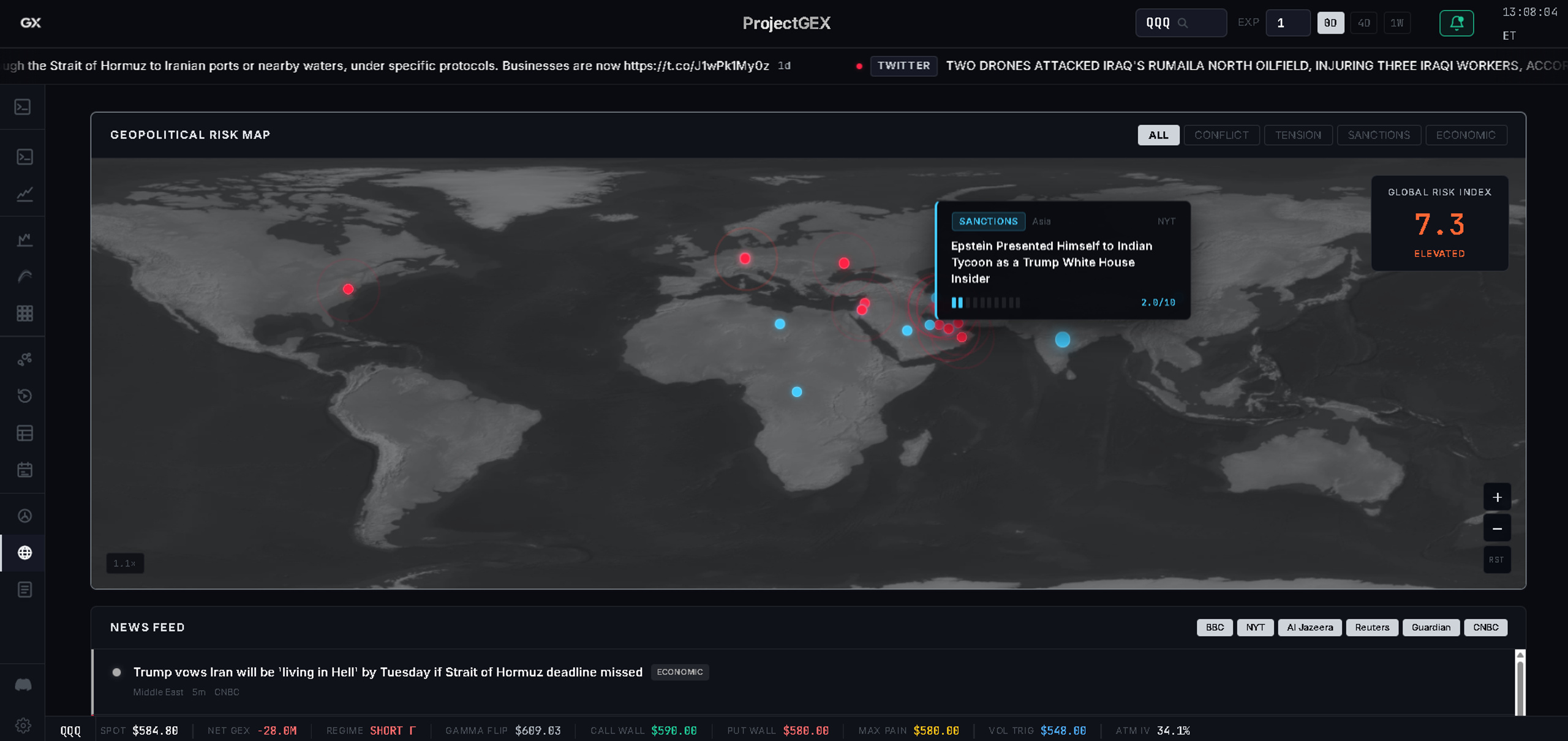Open the curved surface sidebar icon
1568x741 pixels.
pyautogui.click(x=24, y=276)
